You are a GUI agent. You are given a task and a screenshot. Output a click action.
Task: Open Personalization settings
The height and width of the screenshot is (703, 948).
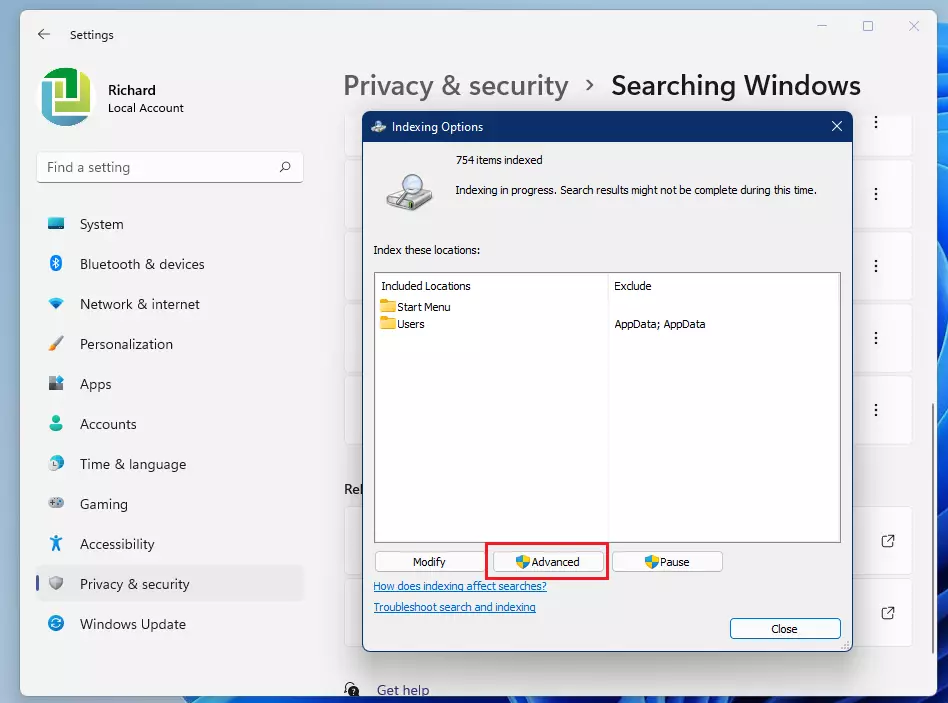tap(169, 344)
